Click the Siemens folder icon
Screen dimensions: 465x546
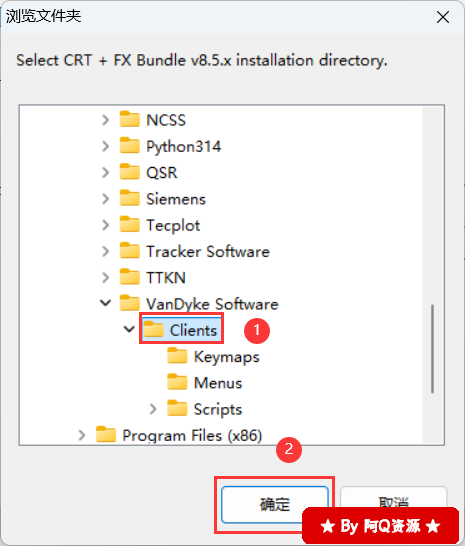pos(130,198)
